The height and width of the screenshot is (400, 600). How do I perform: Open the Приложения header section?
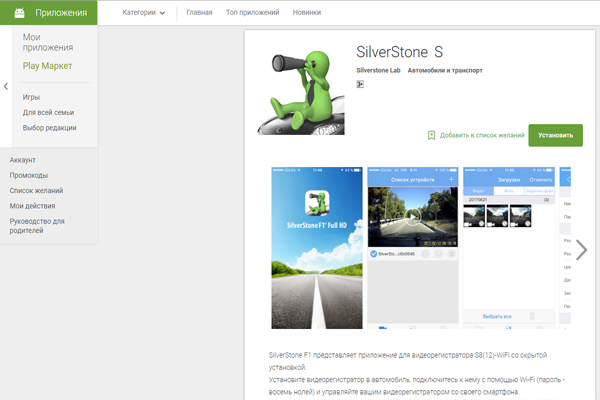[61, 13]
